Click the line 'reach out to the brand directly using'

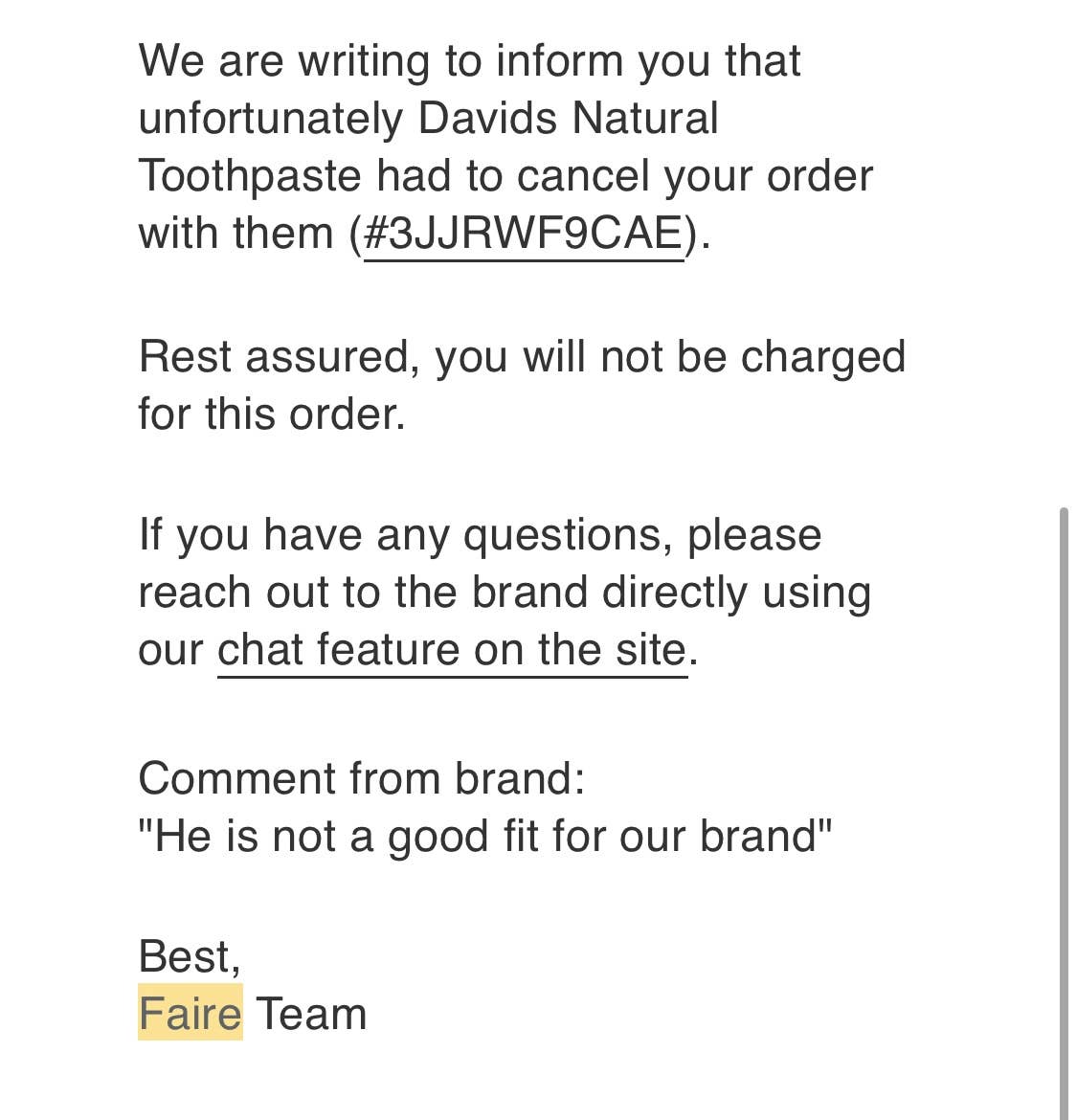click(x=505, y=593)
